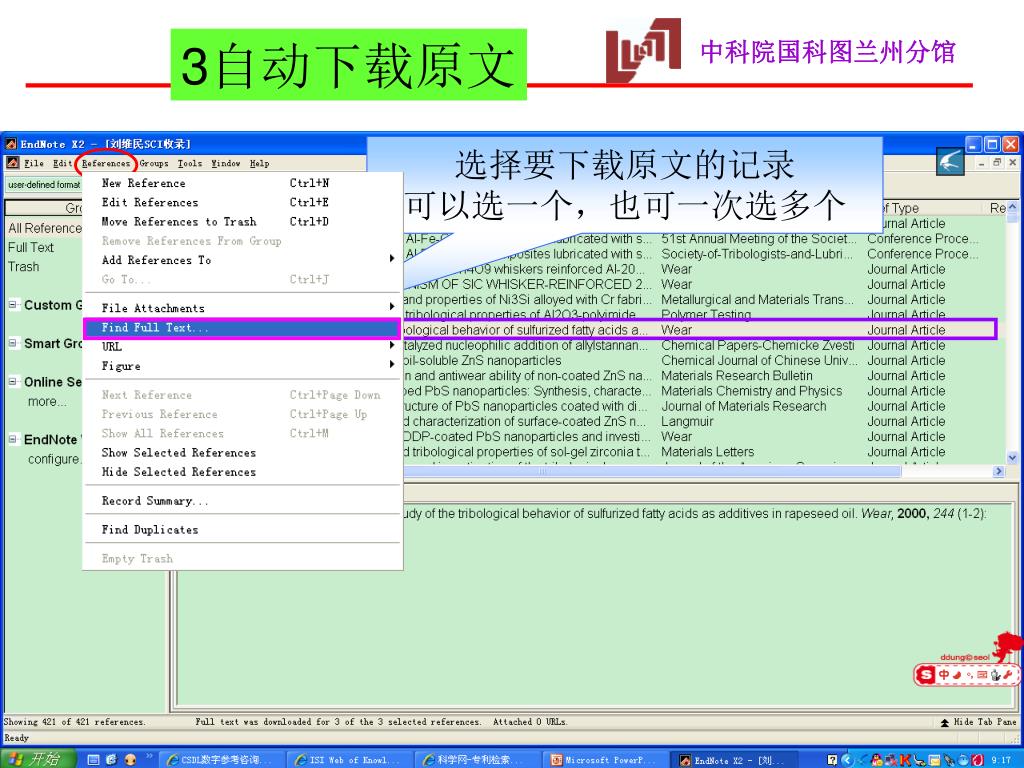1024x768 pixels.
Task: Select All References group
Action: [44, 228]
